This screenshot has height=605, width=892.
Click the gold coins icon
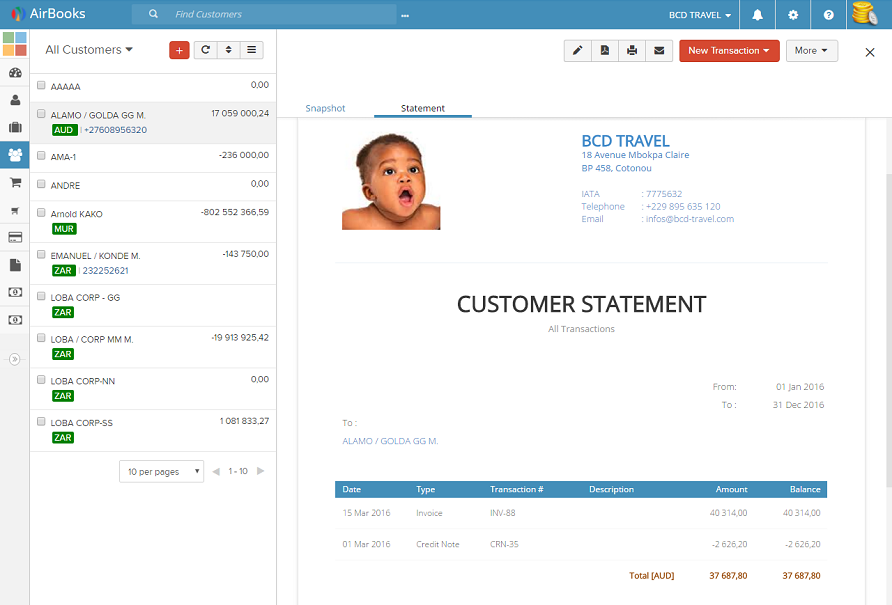pyautogui.click(x=865, y=14)
